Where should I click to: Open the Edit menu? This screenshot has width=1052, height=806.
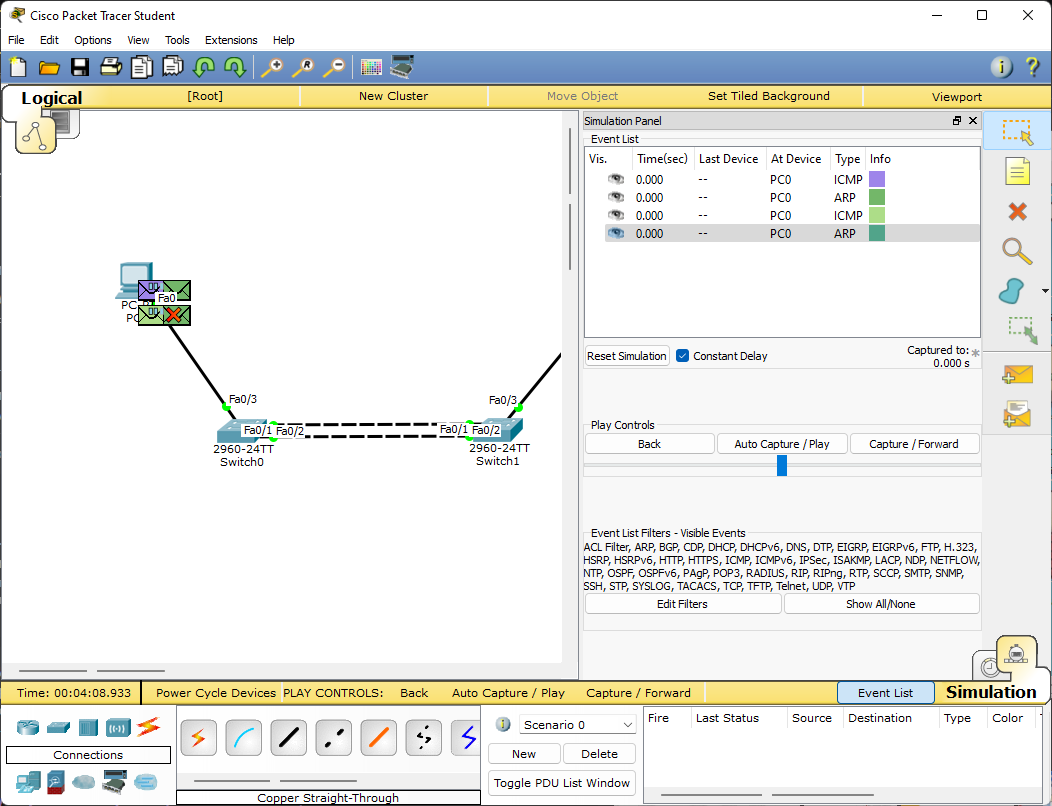point(49,40)
